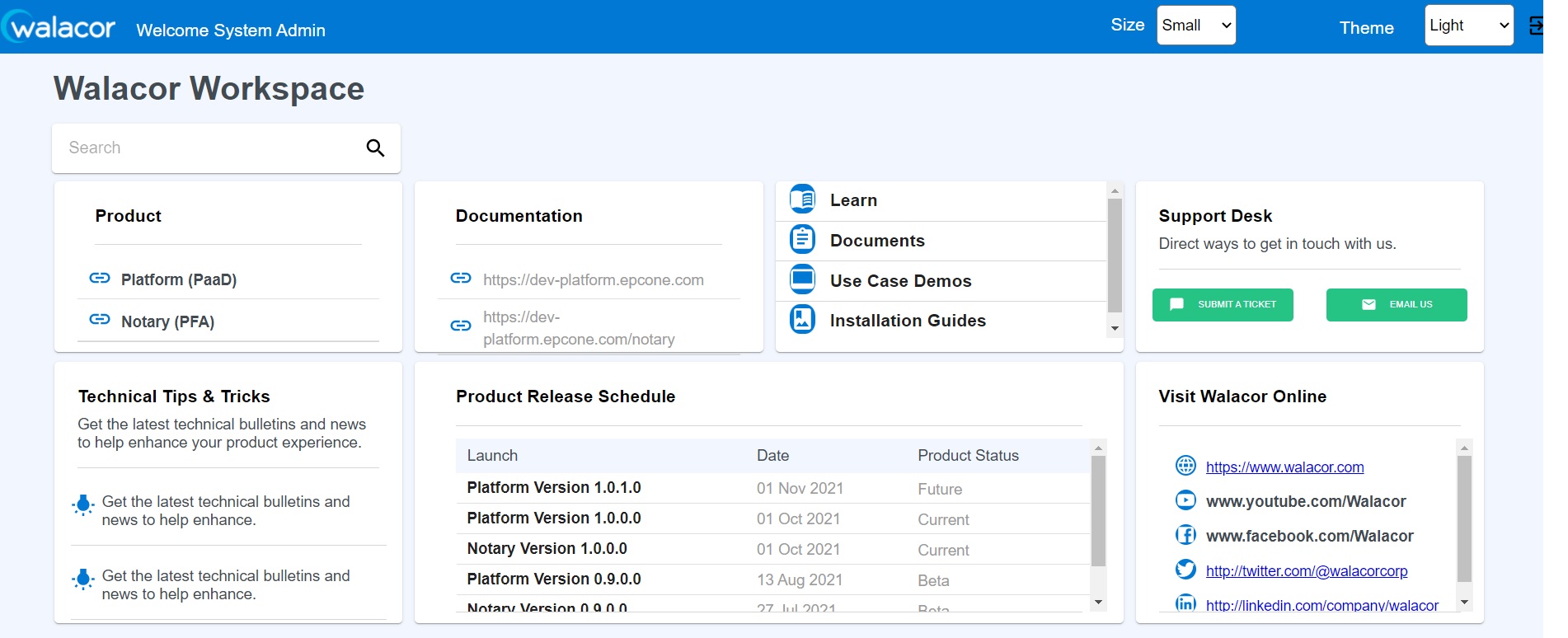Open the Installation Guides menu item
The width and height of the screenshot is (1568, 638).
tap(908, 321)
